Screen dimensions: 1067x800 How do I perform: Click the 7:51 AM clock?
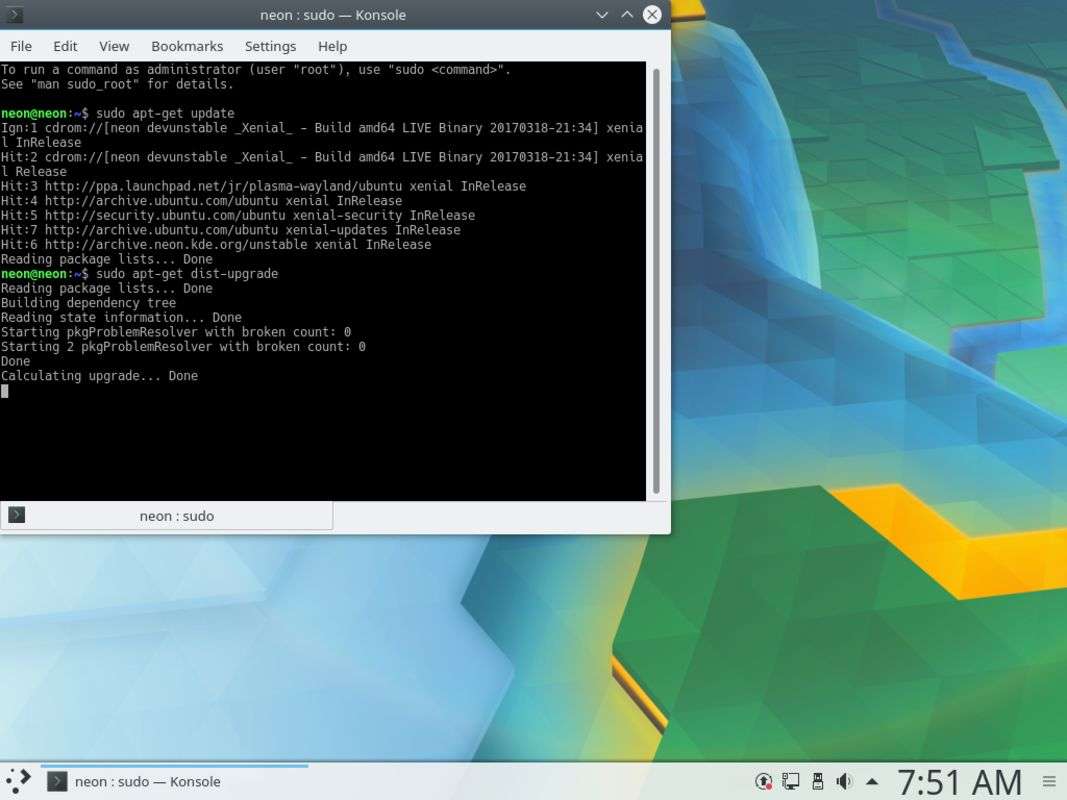pos(959,781)
